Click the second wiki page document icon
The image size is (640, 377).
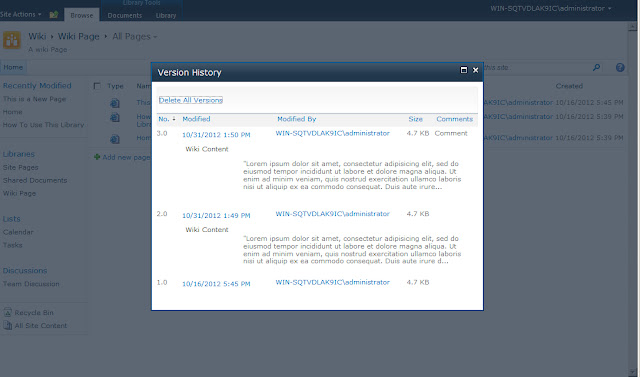coord(115,118)
